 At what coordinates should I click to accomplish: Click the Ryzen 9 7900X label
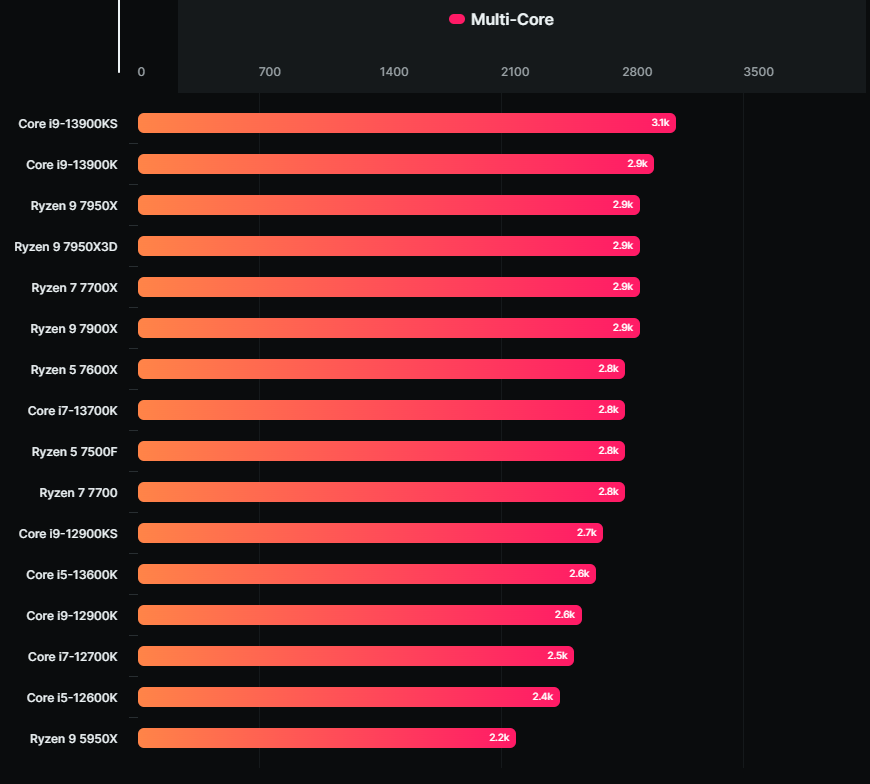[x=74, y=329]
